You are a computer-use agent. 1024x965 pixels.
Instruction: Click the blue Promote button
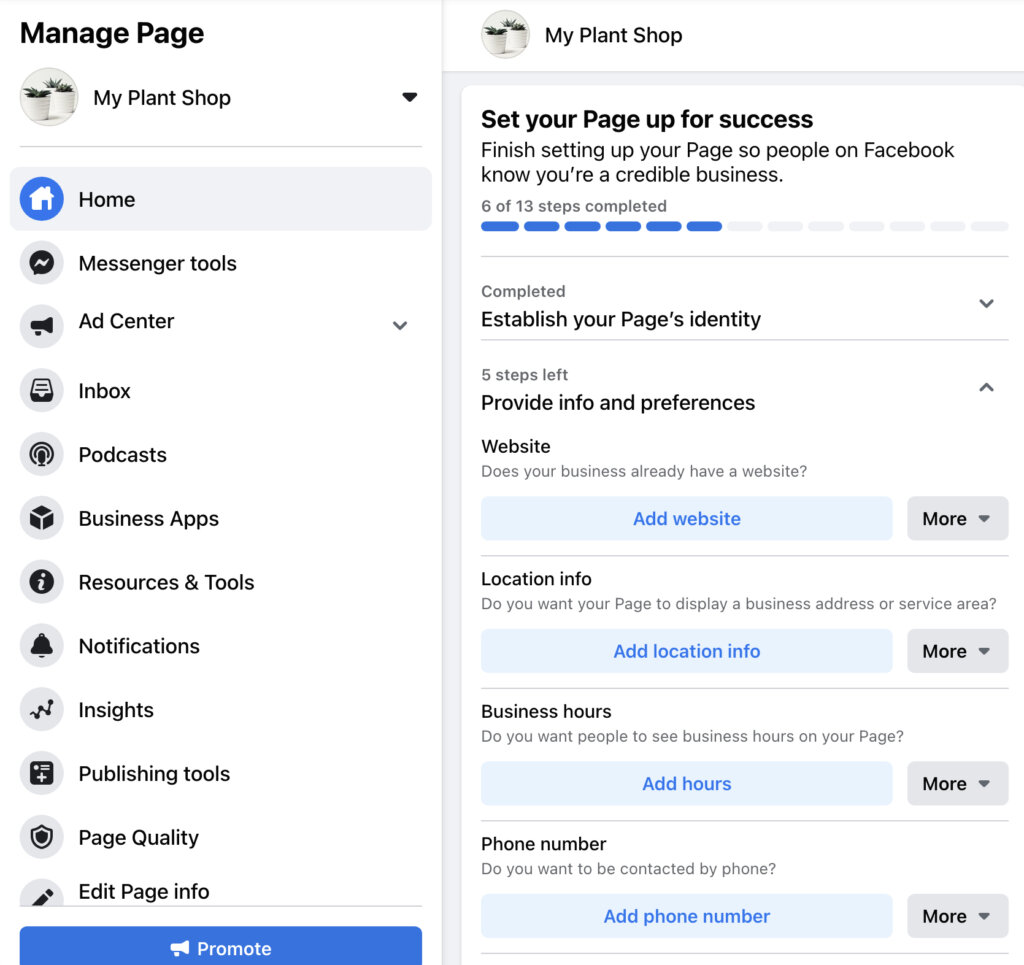tap(220, 948)
